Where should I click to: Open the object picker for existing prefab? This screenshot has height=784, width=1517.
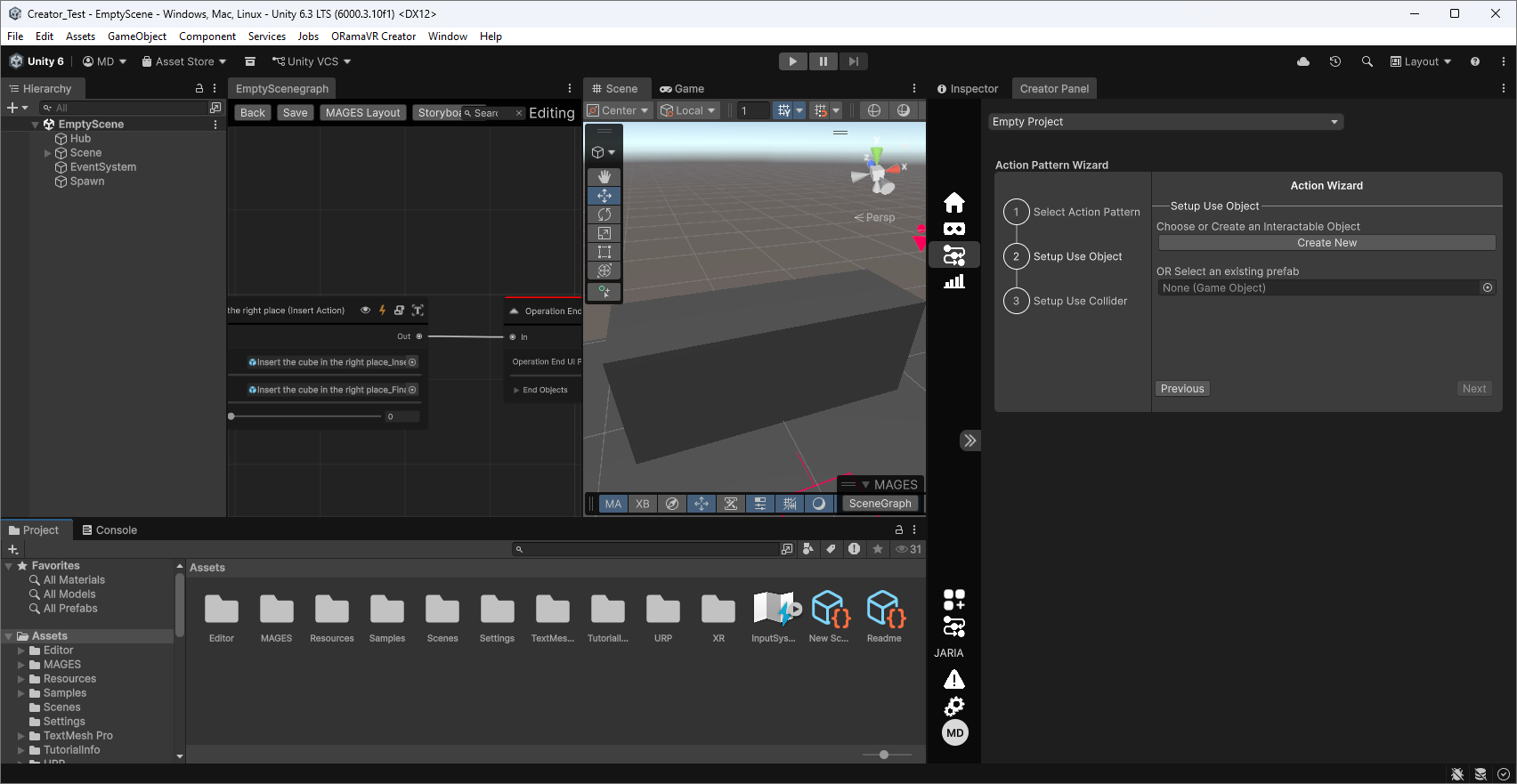(1488, 287)
